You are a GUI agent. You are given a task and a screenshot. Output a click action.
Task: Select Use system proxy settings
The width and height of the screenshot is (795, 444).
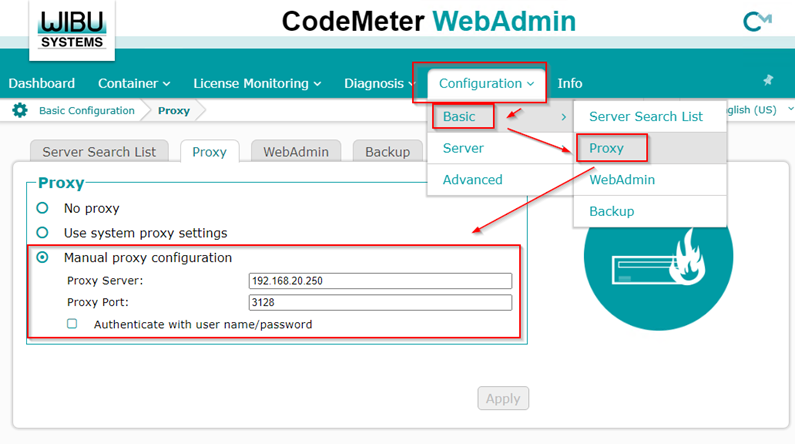42,232
